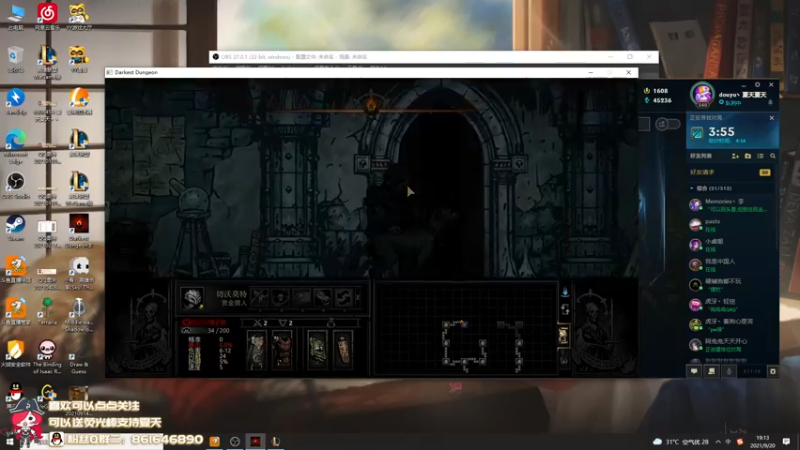
Task: Click add friend icon in friends list
Action: click(735, 156)
